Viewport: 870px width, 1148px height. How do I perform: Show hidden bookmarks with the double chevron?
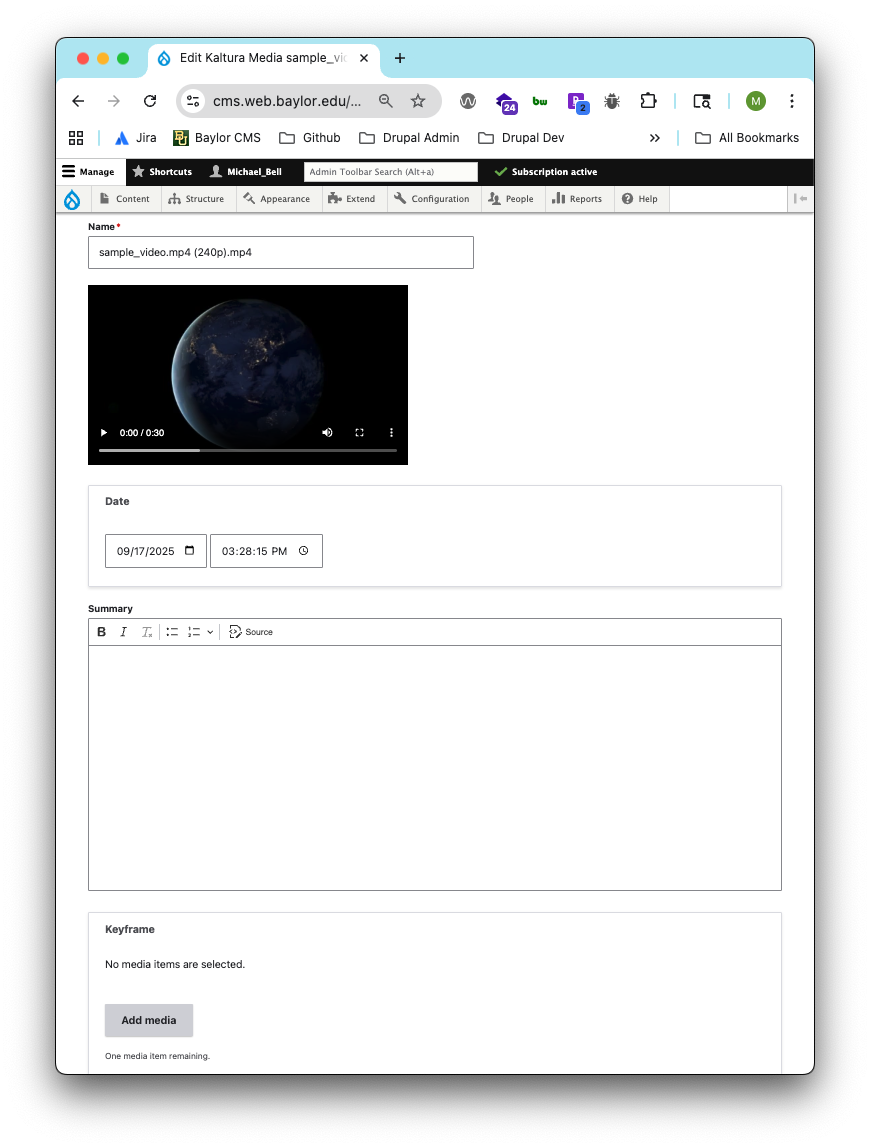(655, 138)
